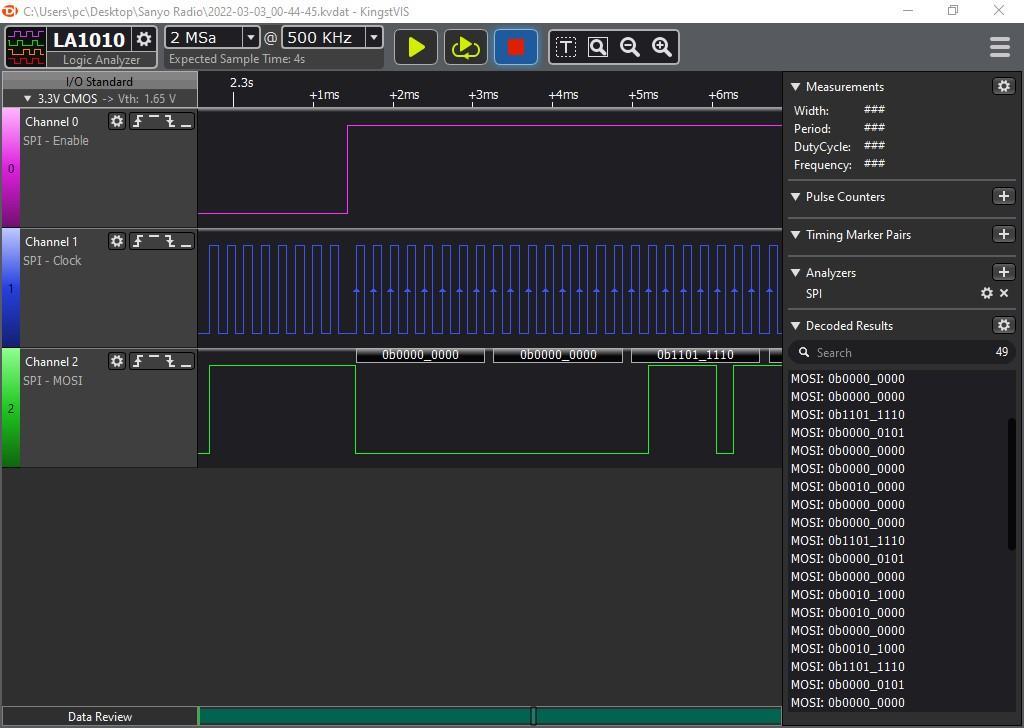Viewport: 1024px width, 728px height.
Task: Add a new analyzer with plus button
Action: click(1004, 272)
